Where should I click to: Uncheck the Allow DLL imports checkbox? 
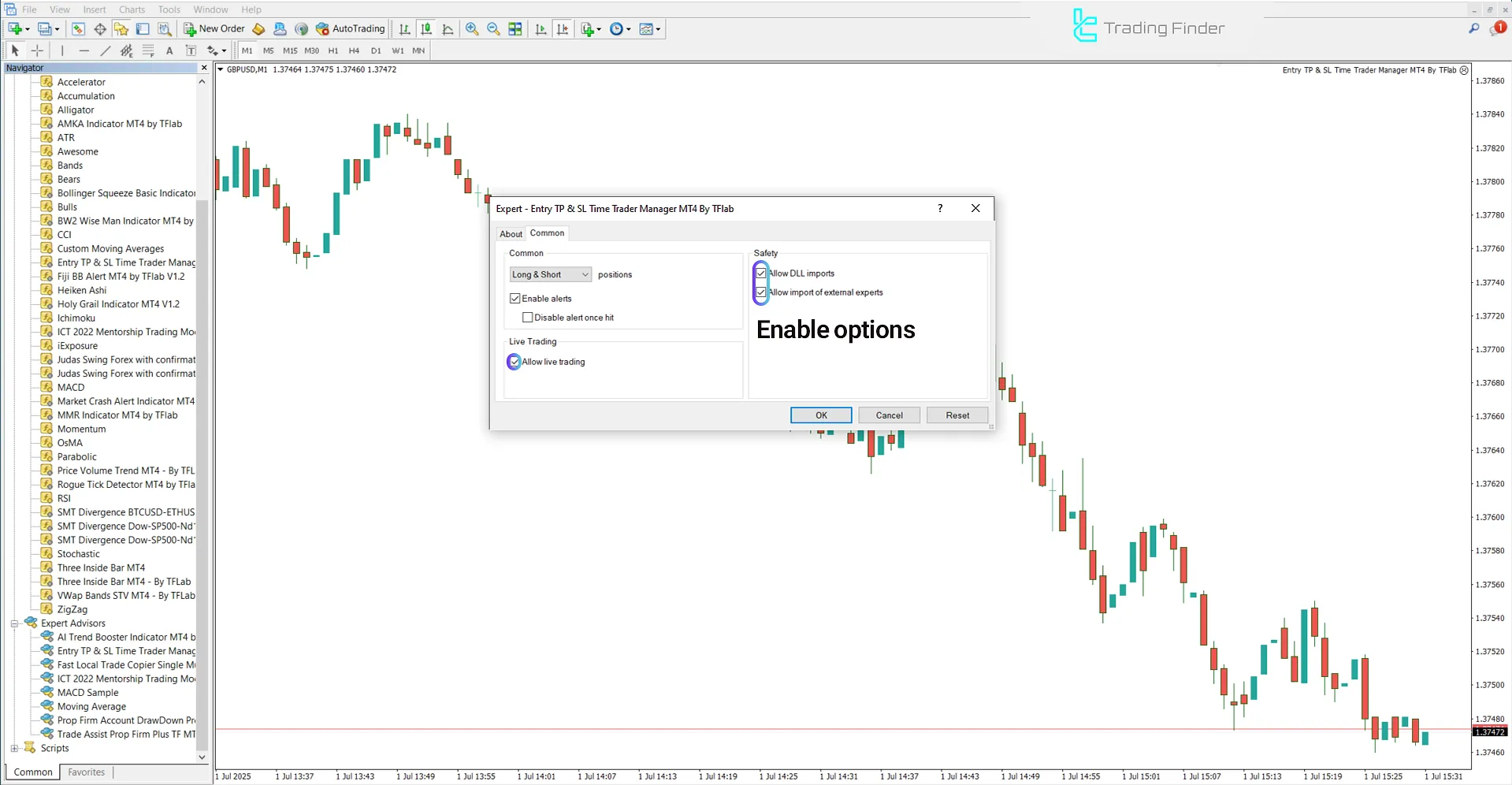[760, 273]
